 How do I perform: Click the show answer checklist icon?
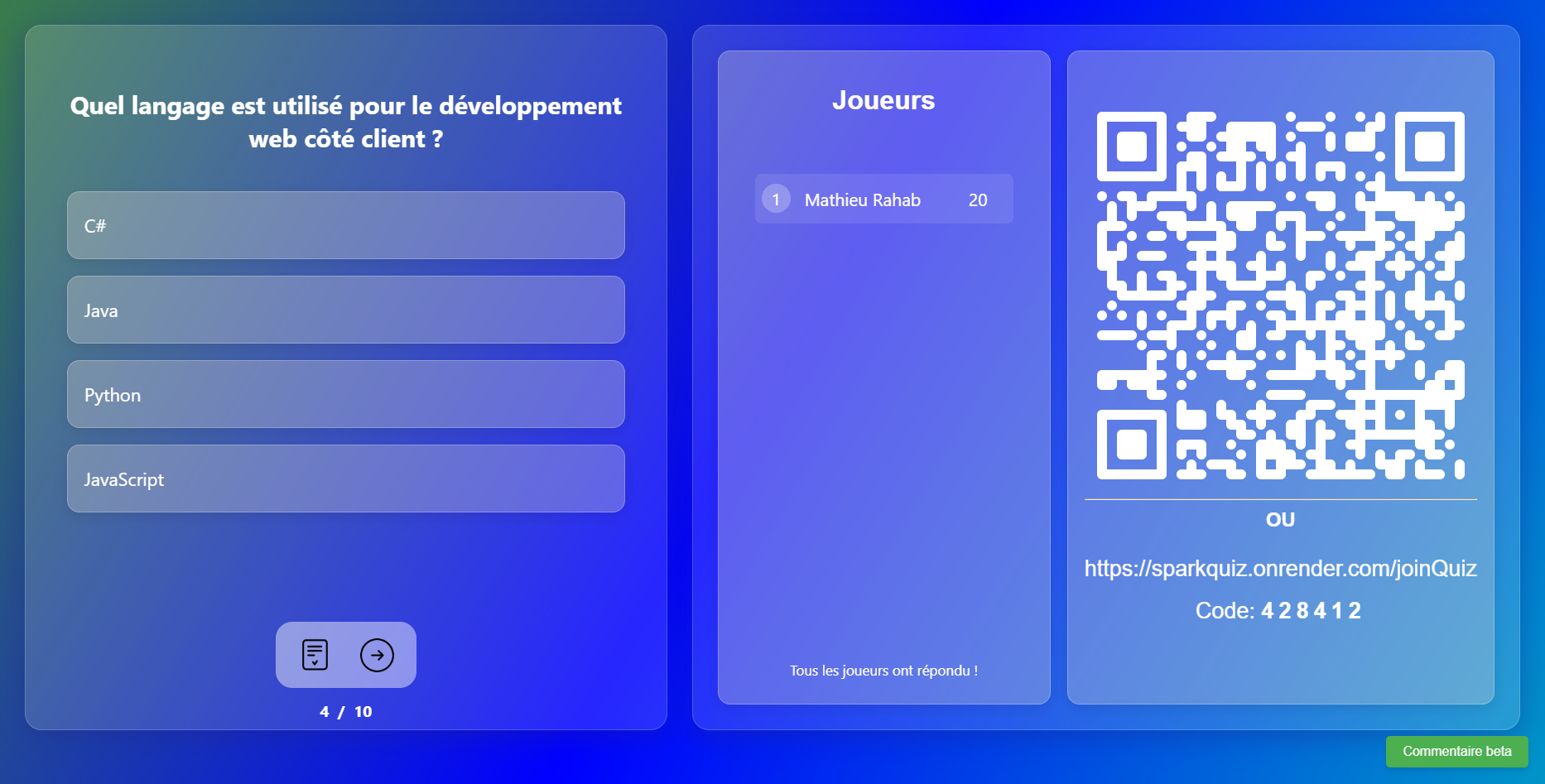(315, 655)
